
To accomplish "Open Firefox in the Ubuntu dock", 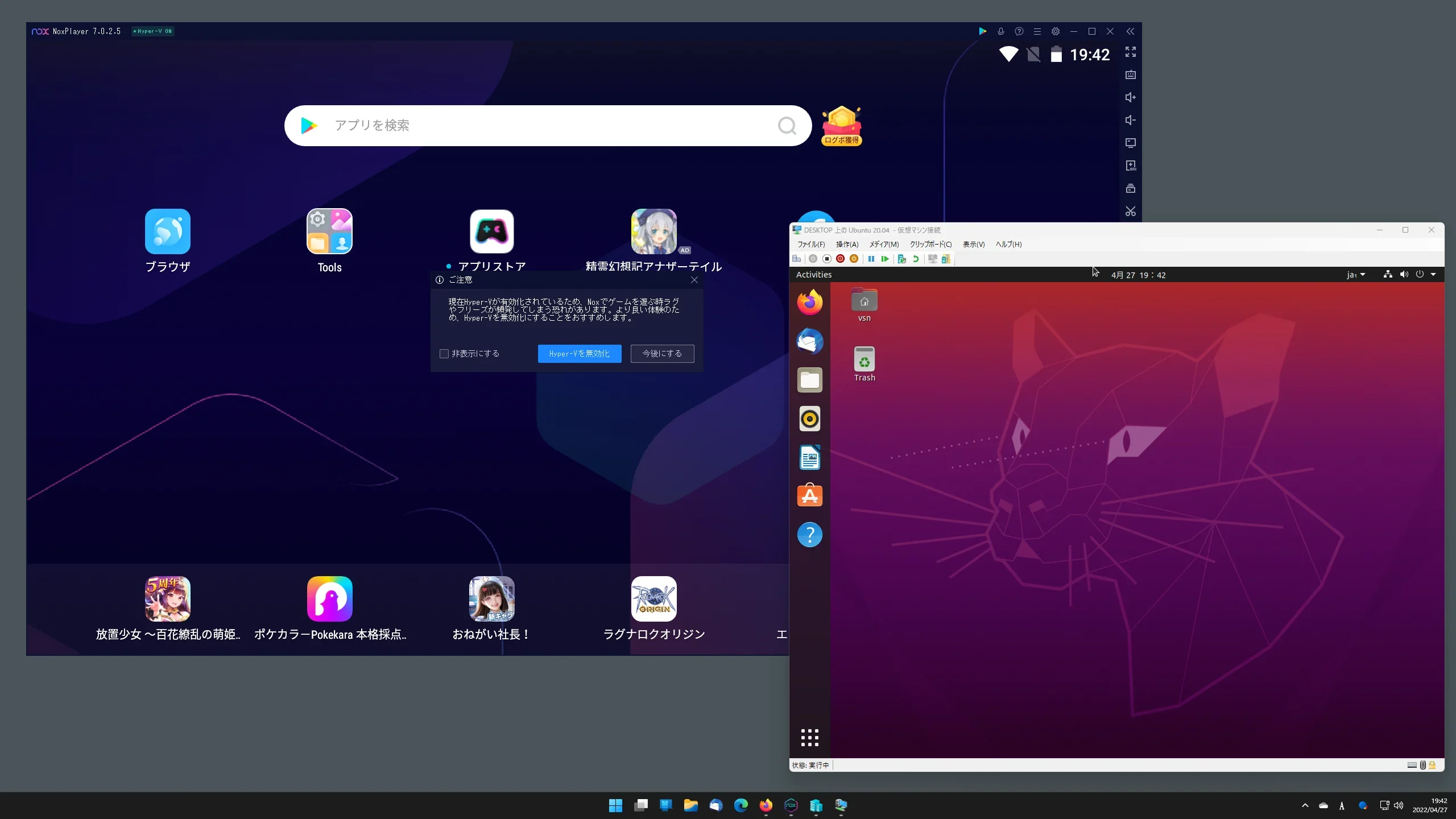I will coord(810,302).
